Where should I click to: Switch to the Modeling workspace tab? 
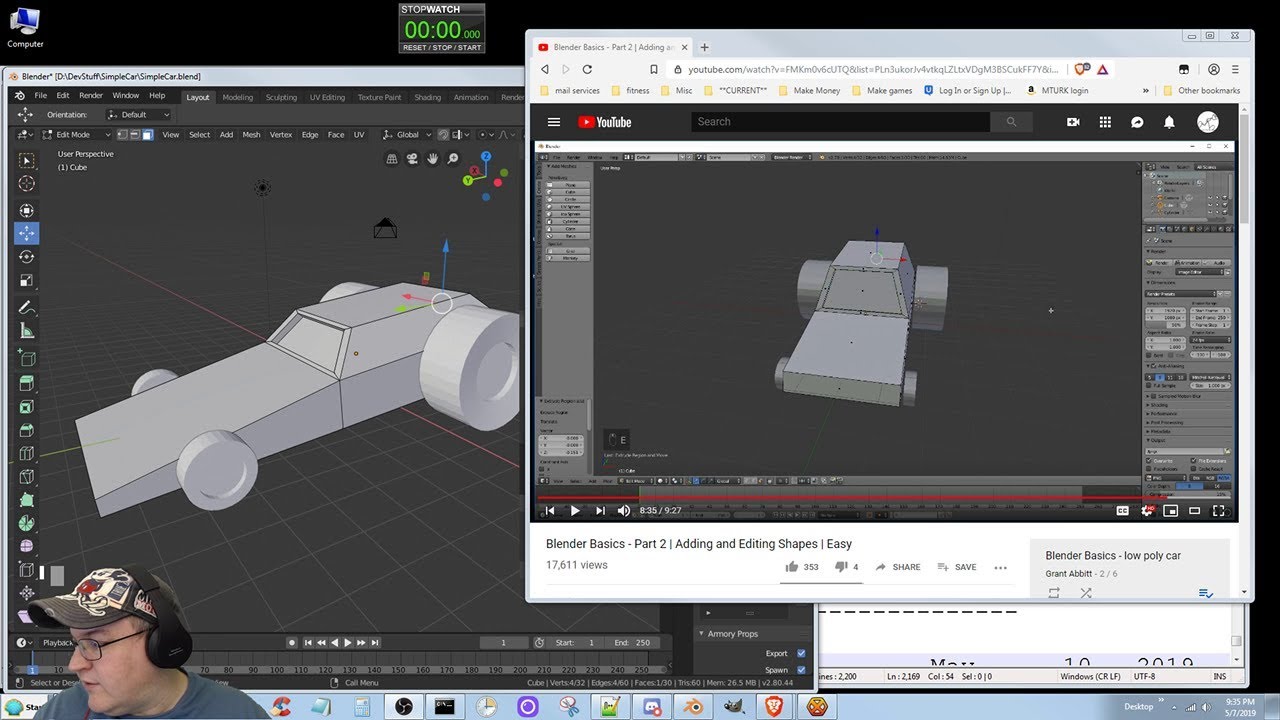(238, 97)
